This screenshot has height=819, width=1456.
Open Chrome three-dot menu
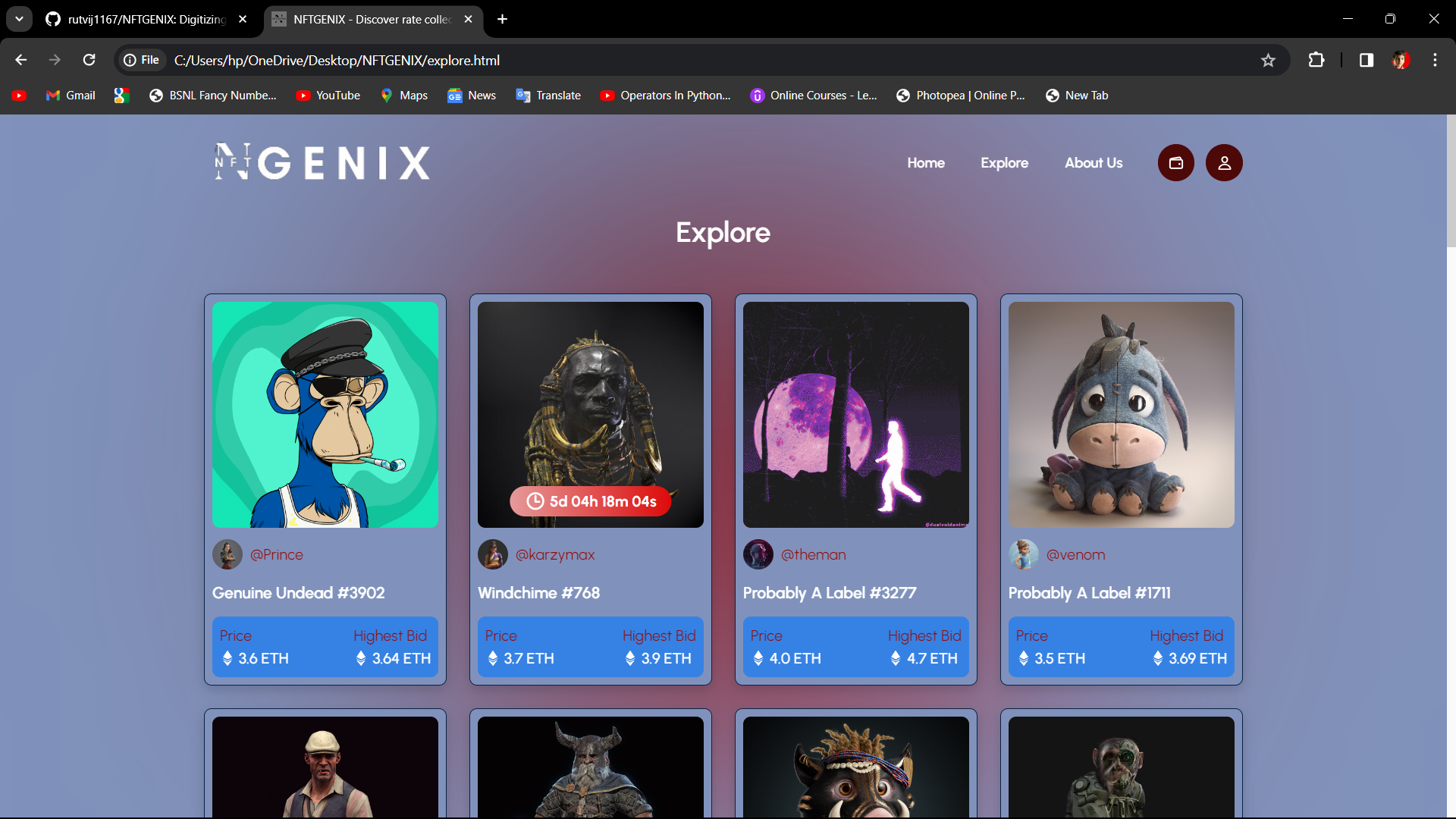tap(1435, 60)
